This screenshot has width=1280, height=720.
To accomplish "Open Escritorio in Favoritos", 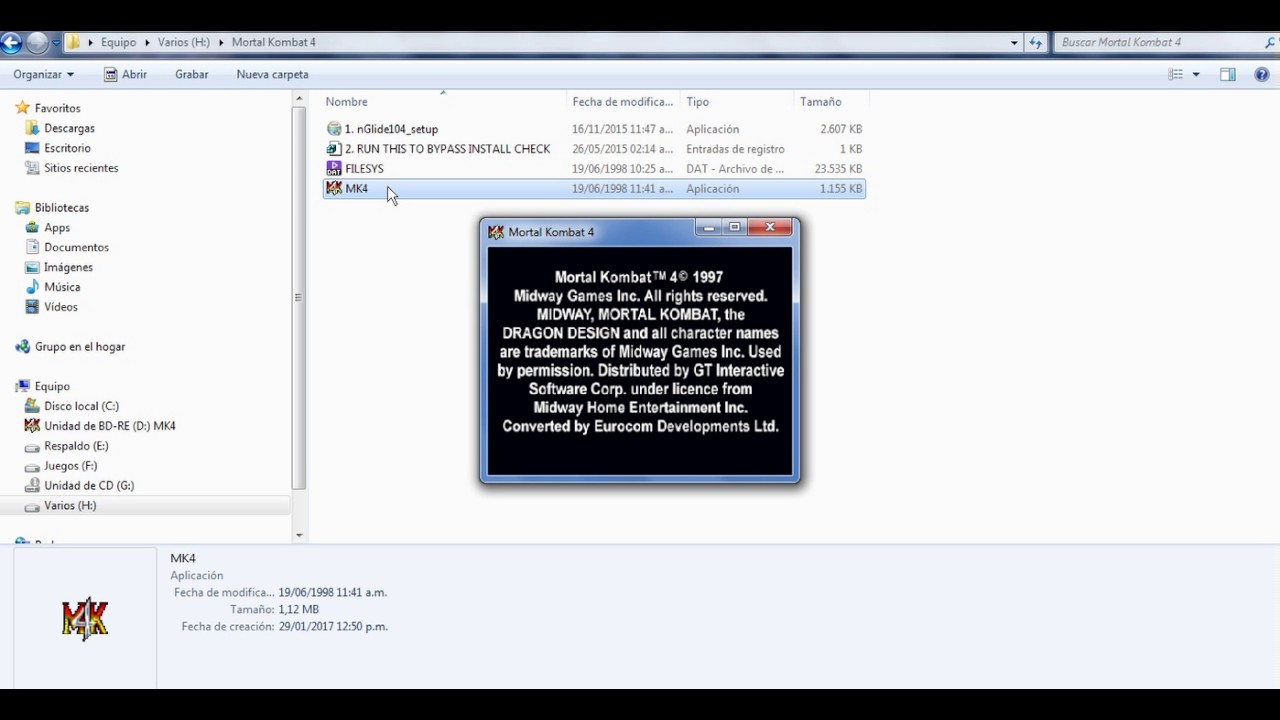I will tap(67, 148).
